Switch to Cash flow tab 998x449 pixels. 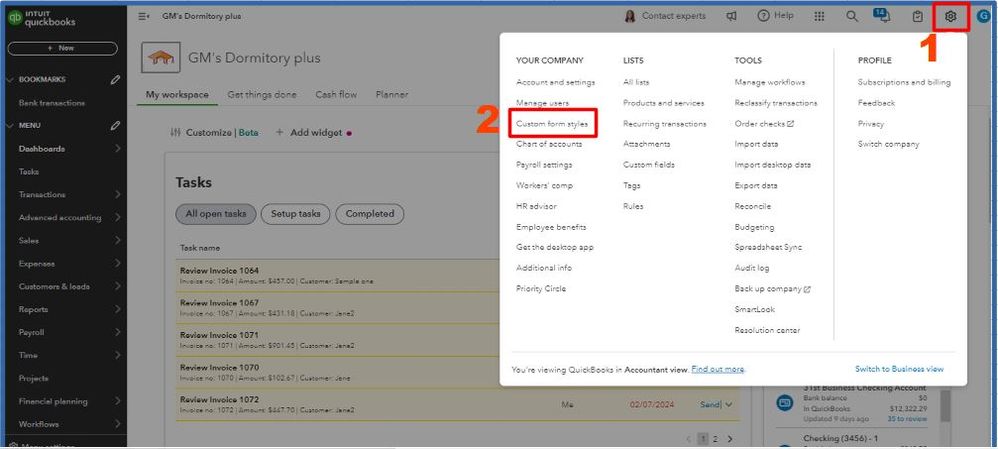[336, 94]
